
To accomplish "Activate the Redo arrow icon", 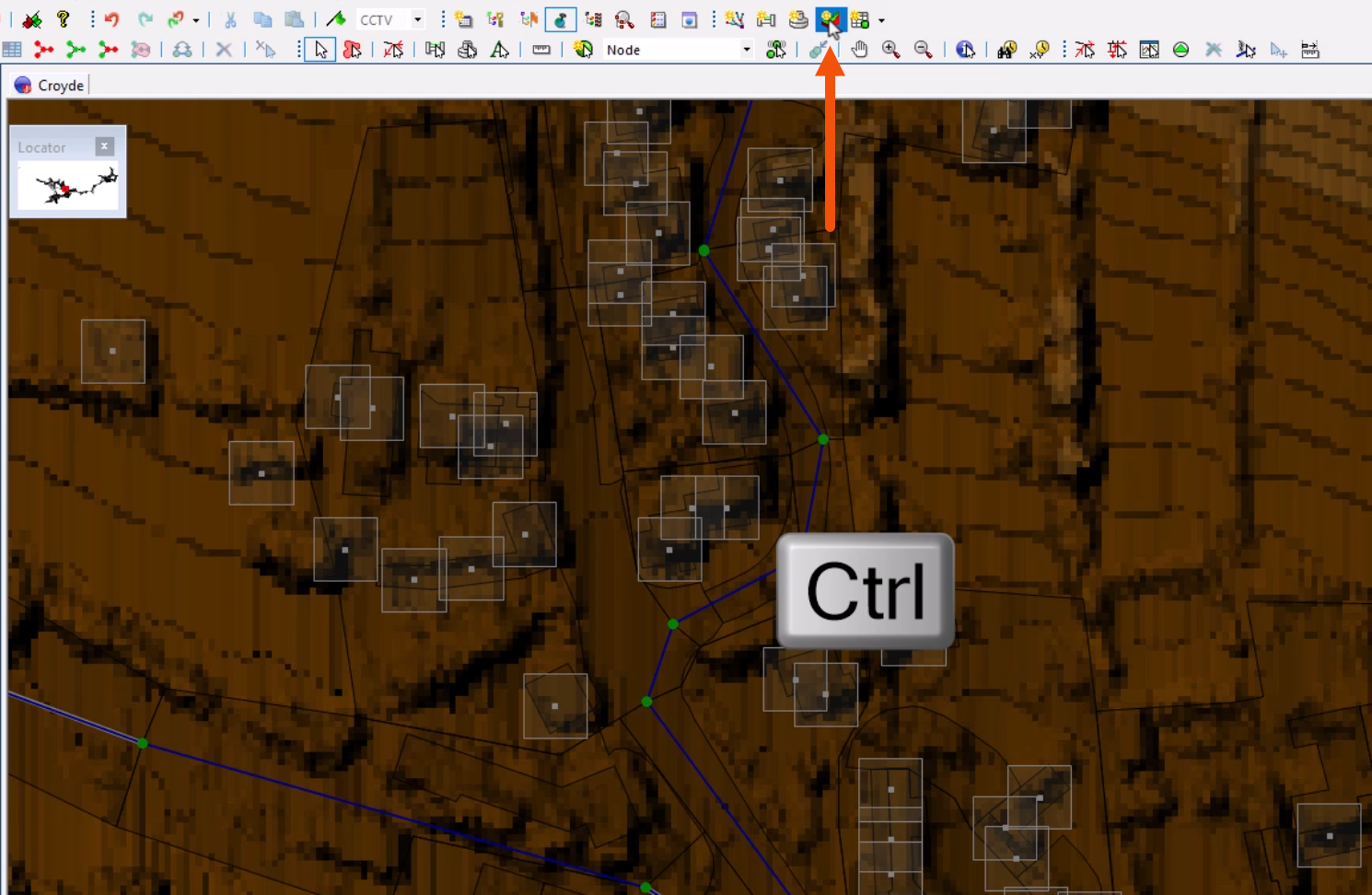I will tap(145, 18).
